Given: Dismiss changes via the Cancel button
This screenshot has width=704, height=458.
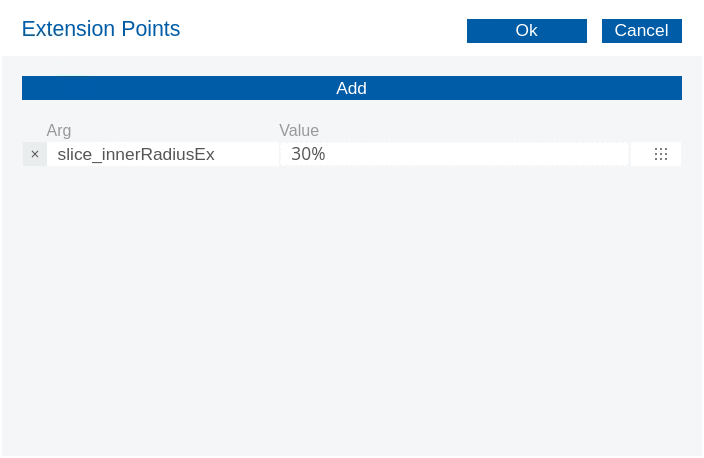Looking at the screenshot, I should point(641,31).
